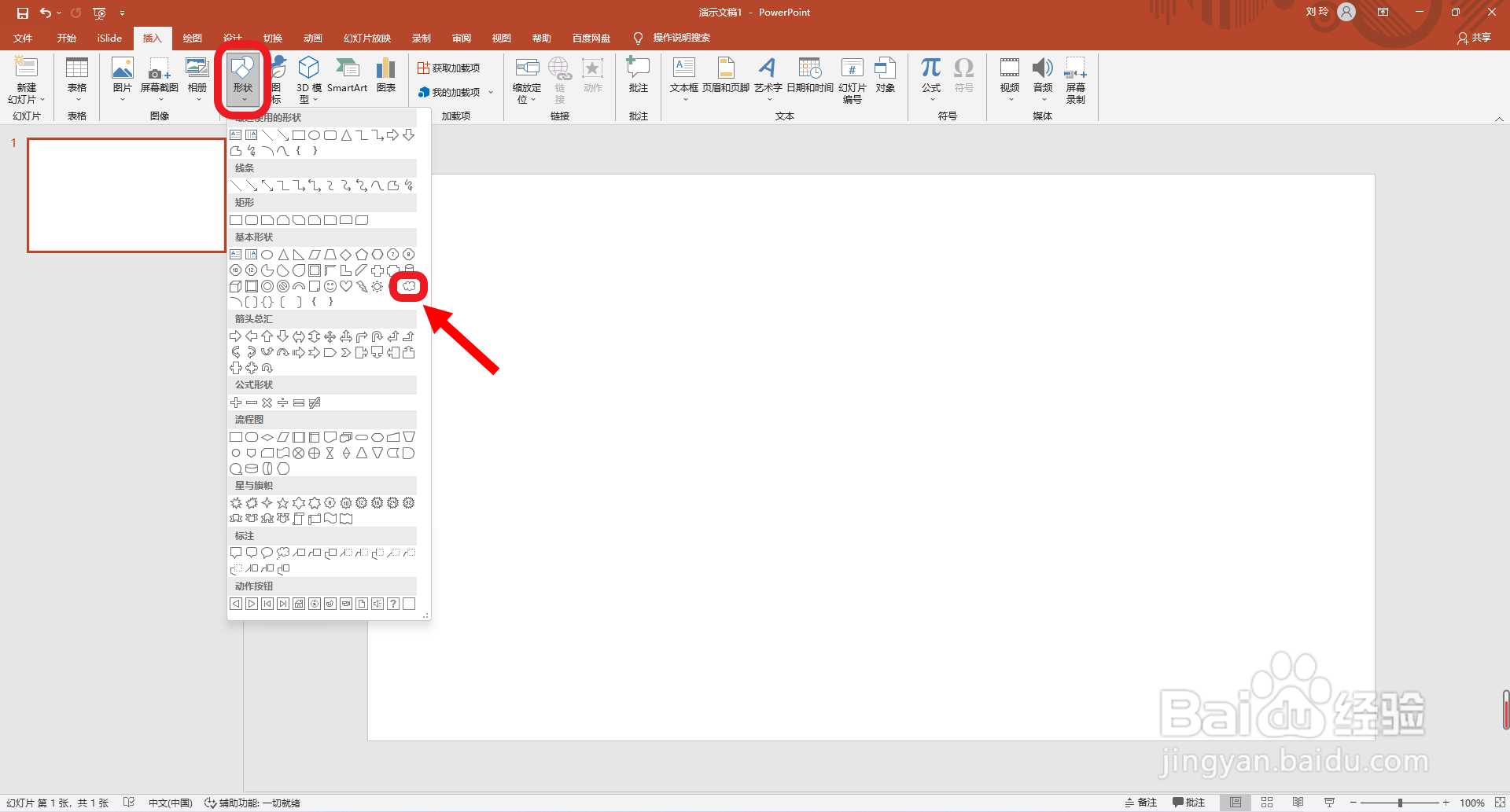Select the division sign formula shape

click(x=283, y=402)
